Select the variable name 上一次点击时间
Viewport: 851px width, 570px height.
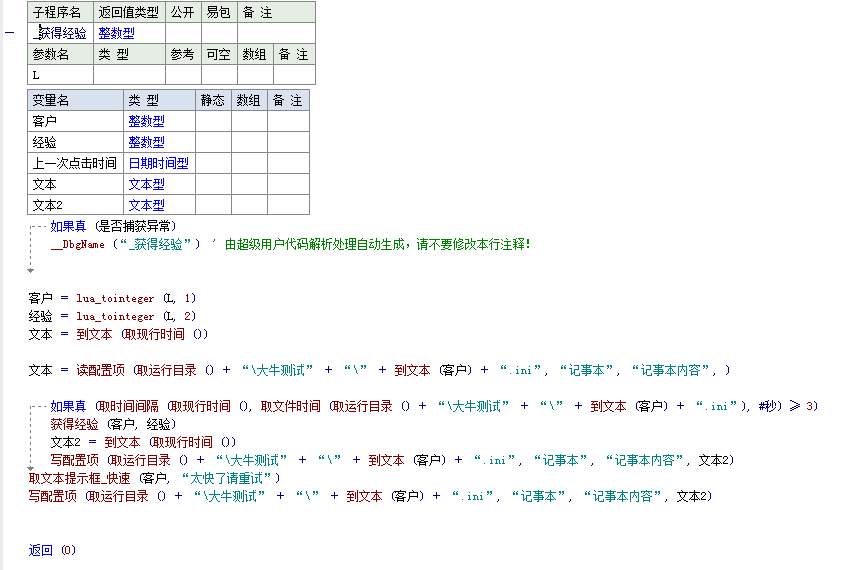click(74, 163)
